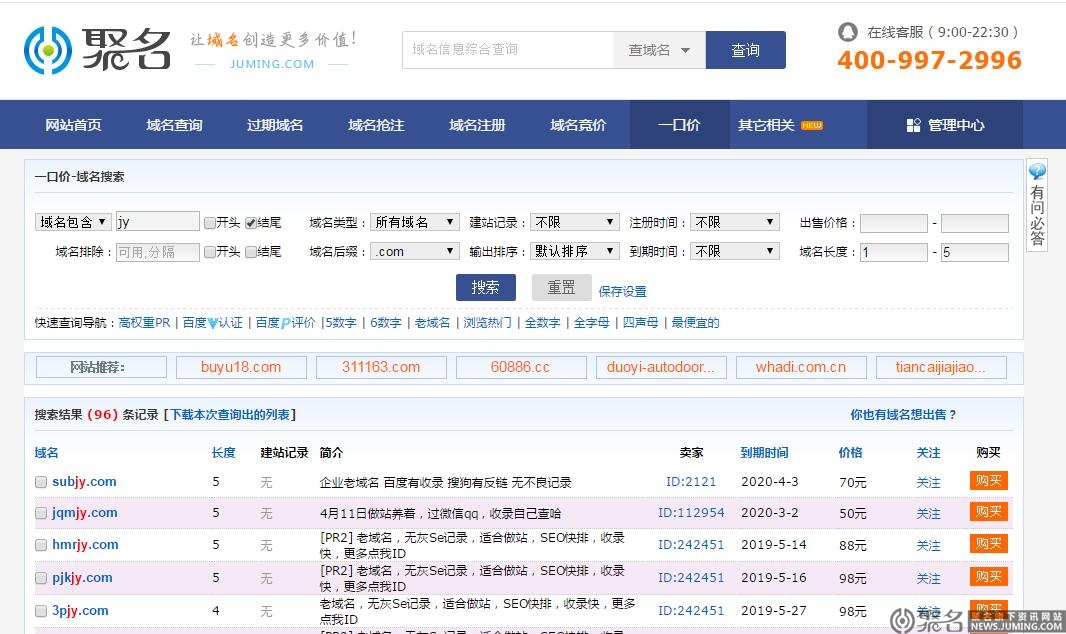Viewport: 1066px width, 634px height.
Task: Open recommended site whadi.com.cn
Action: pyautogui.click(x=801, y=367)
